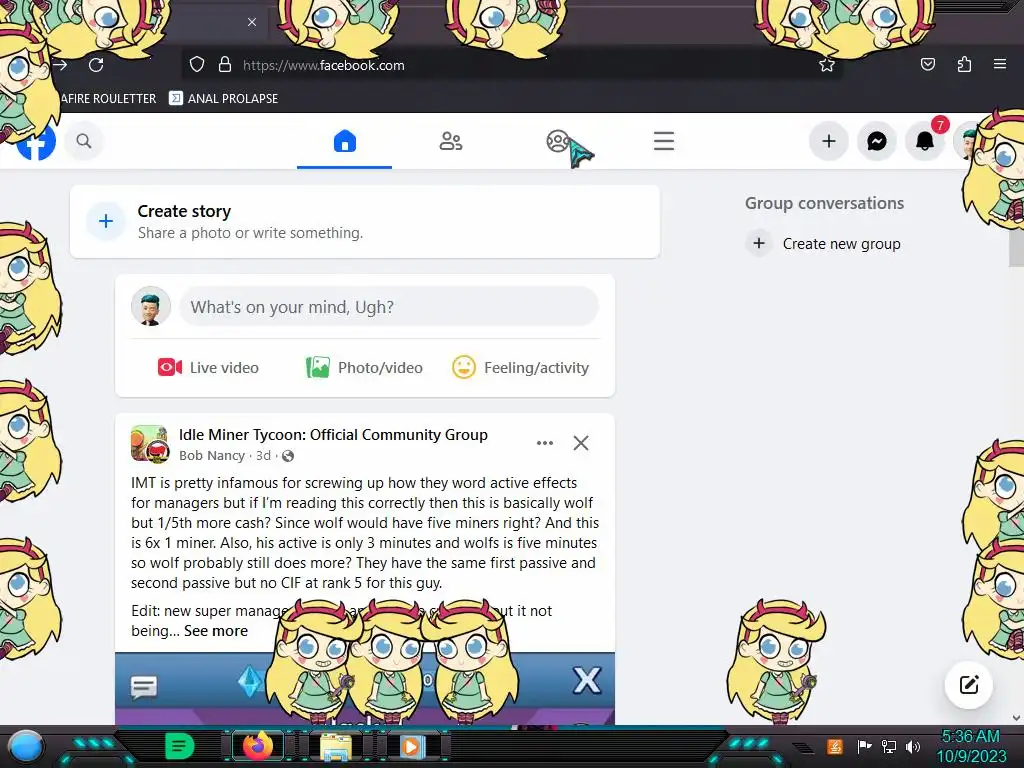Close the current browser tab
Screen dimensions: 1024x768
pos(252,22)
